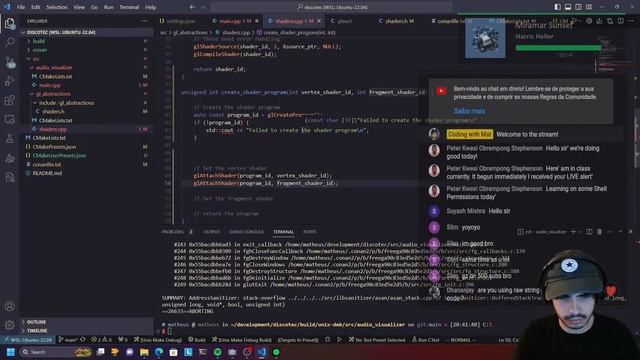Image resolution: width=640 pixels, height=360 pixels.
Task: Open the Manage gear menu
Action: coord(9,325)
